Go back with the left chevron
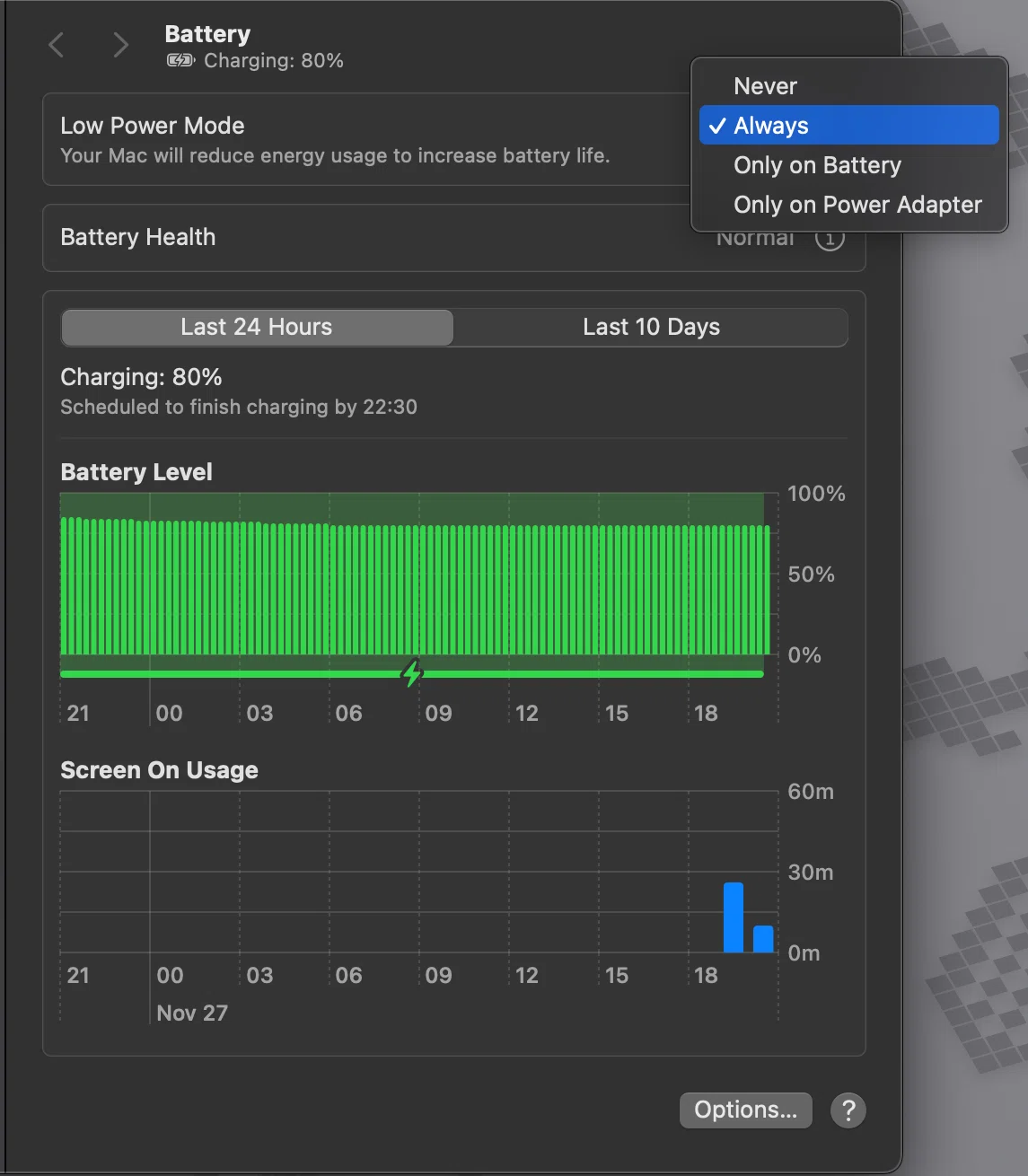 click(57, 45)
